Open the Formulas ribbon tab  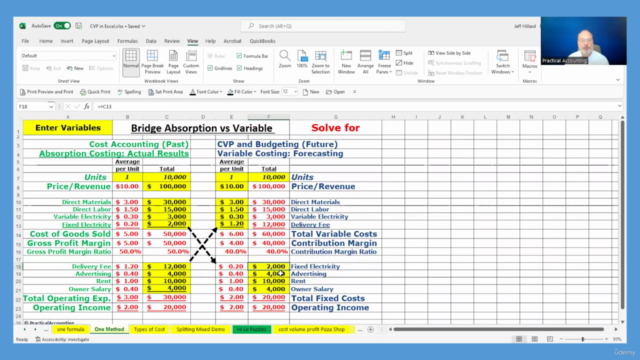(127, 41)
